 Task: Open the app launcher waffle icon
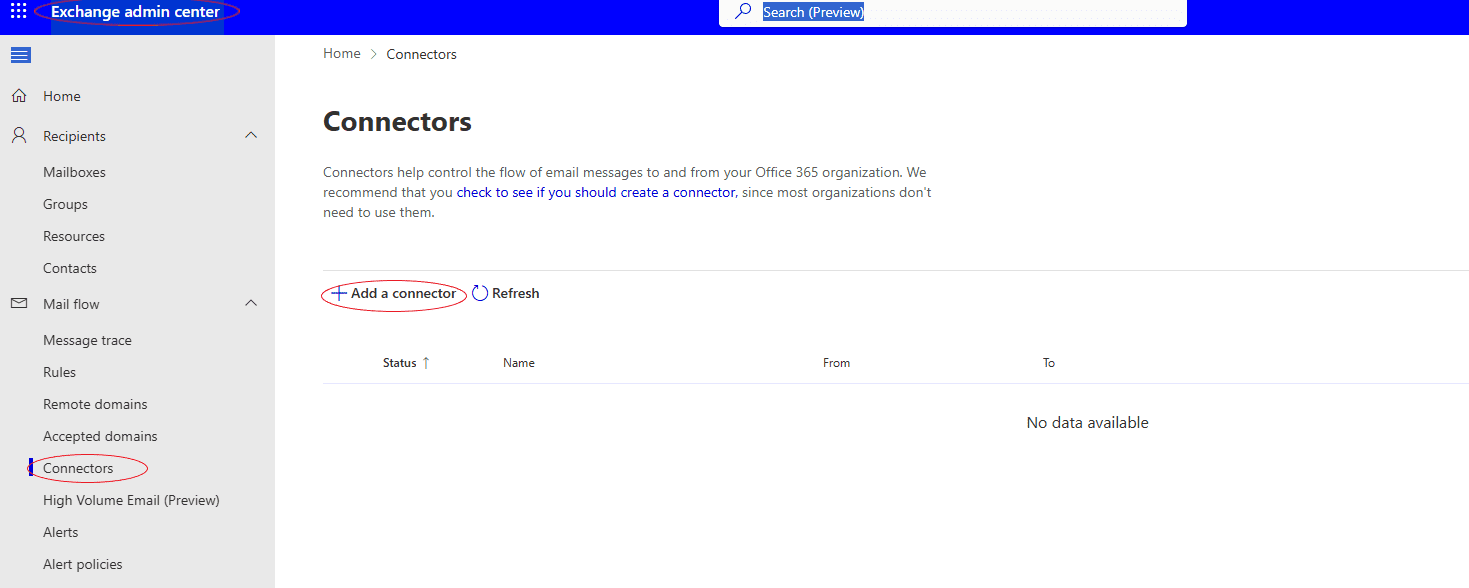coord(19,12)
